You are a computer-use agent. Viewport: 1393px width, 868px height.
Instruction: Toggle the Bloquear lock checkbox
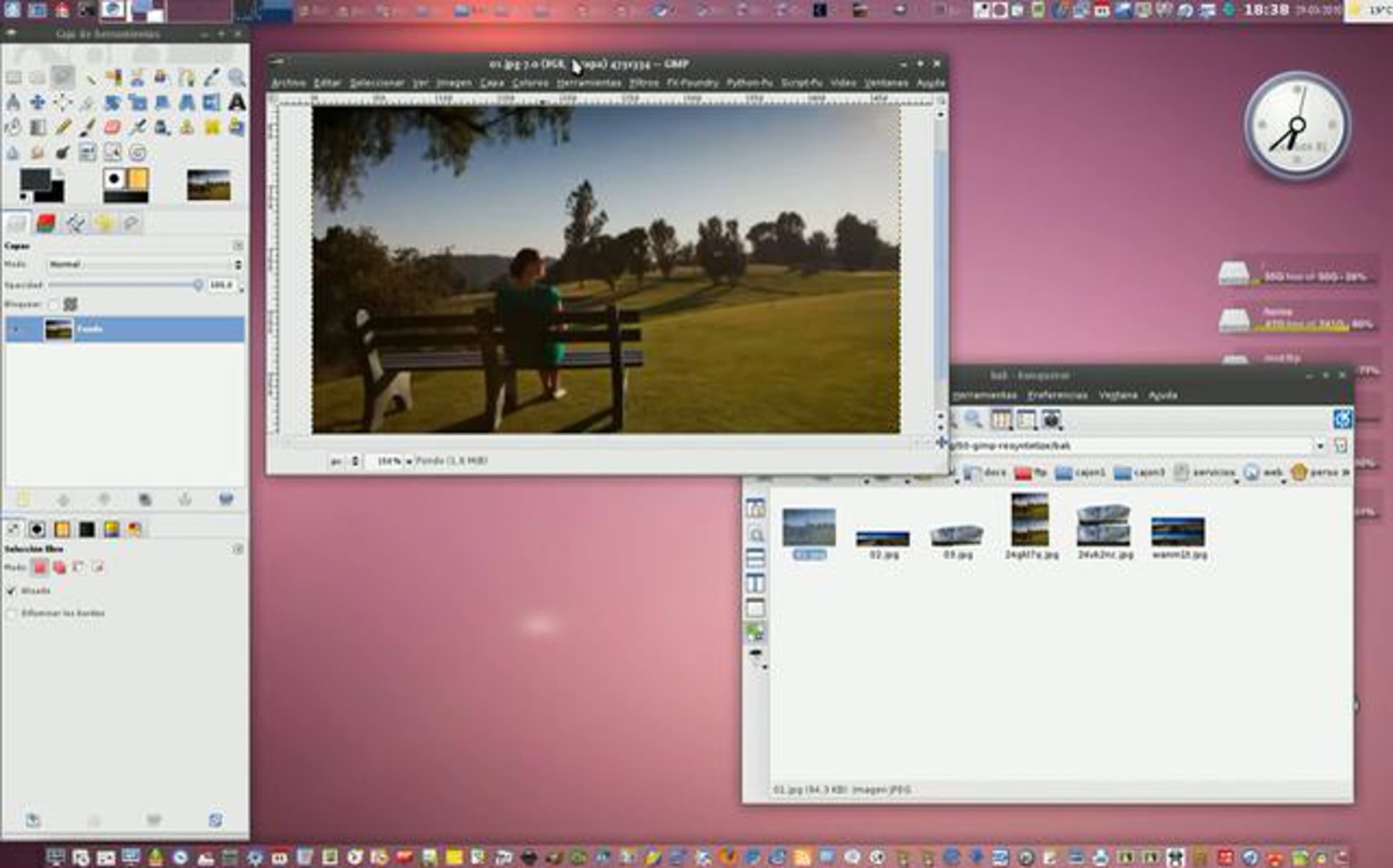click(x=53, y=304)
